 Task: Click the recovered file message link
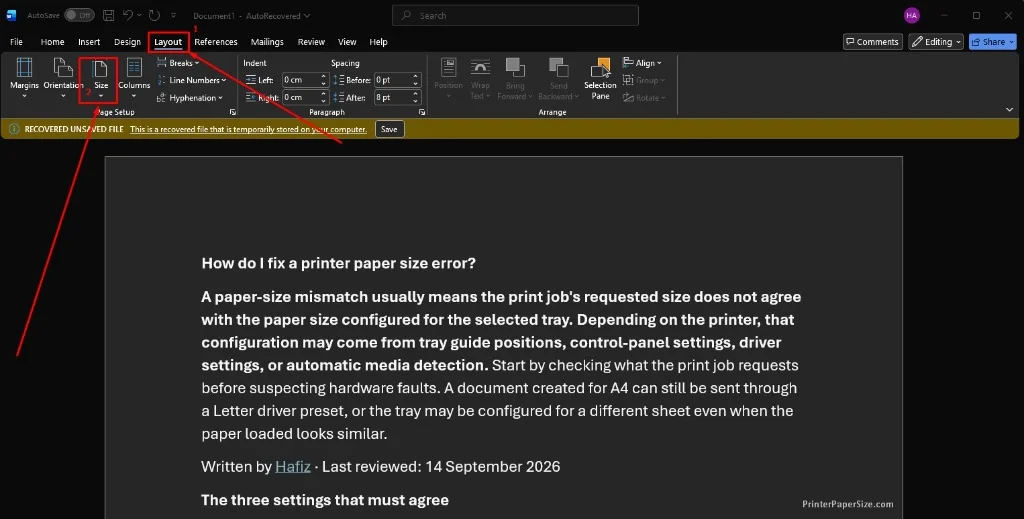point(248,129)
